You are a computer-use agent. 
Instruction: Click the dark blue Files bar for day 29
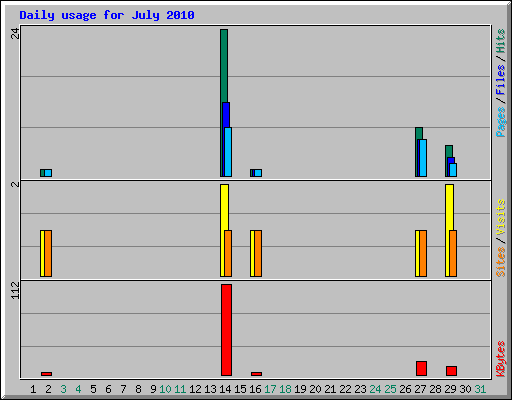[451, 160]
